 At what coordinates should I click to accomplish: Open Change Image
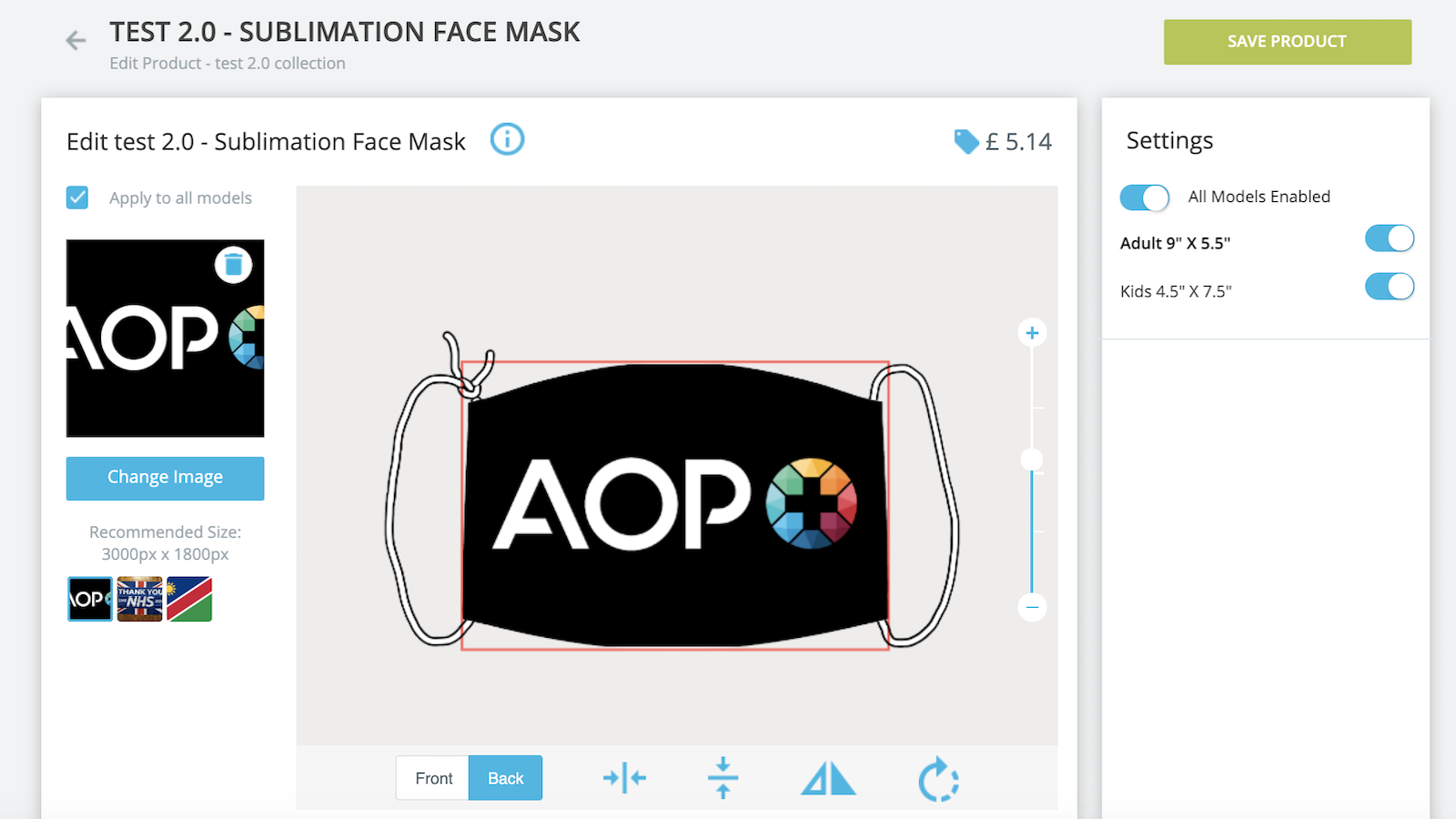[165, 478]
